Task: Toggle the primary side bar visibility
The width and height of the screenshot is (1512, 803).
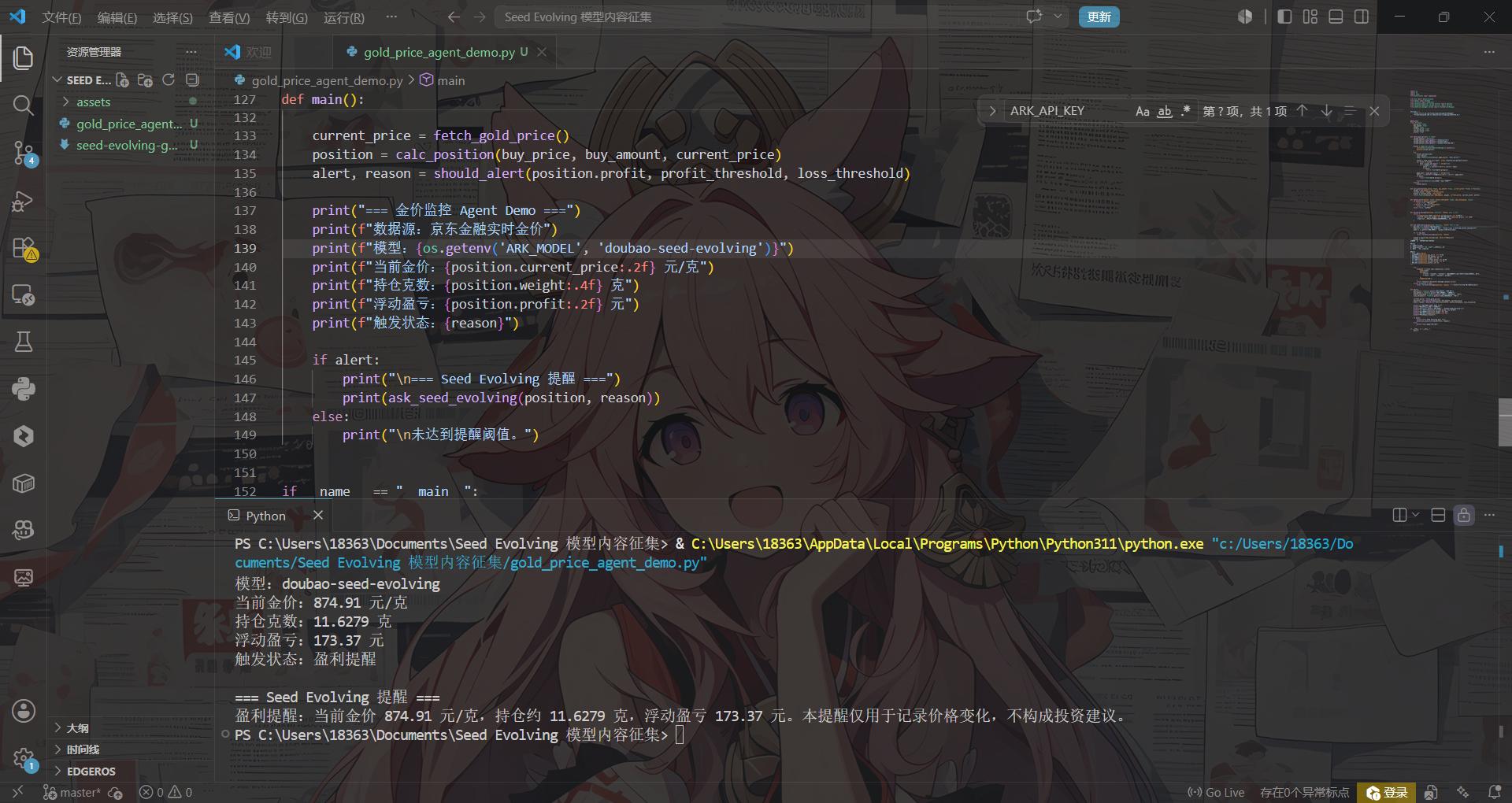Action: [x=1284, y=17]
